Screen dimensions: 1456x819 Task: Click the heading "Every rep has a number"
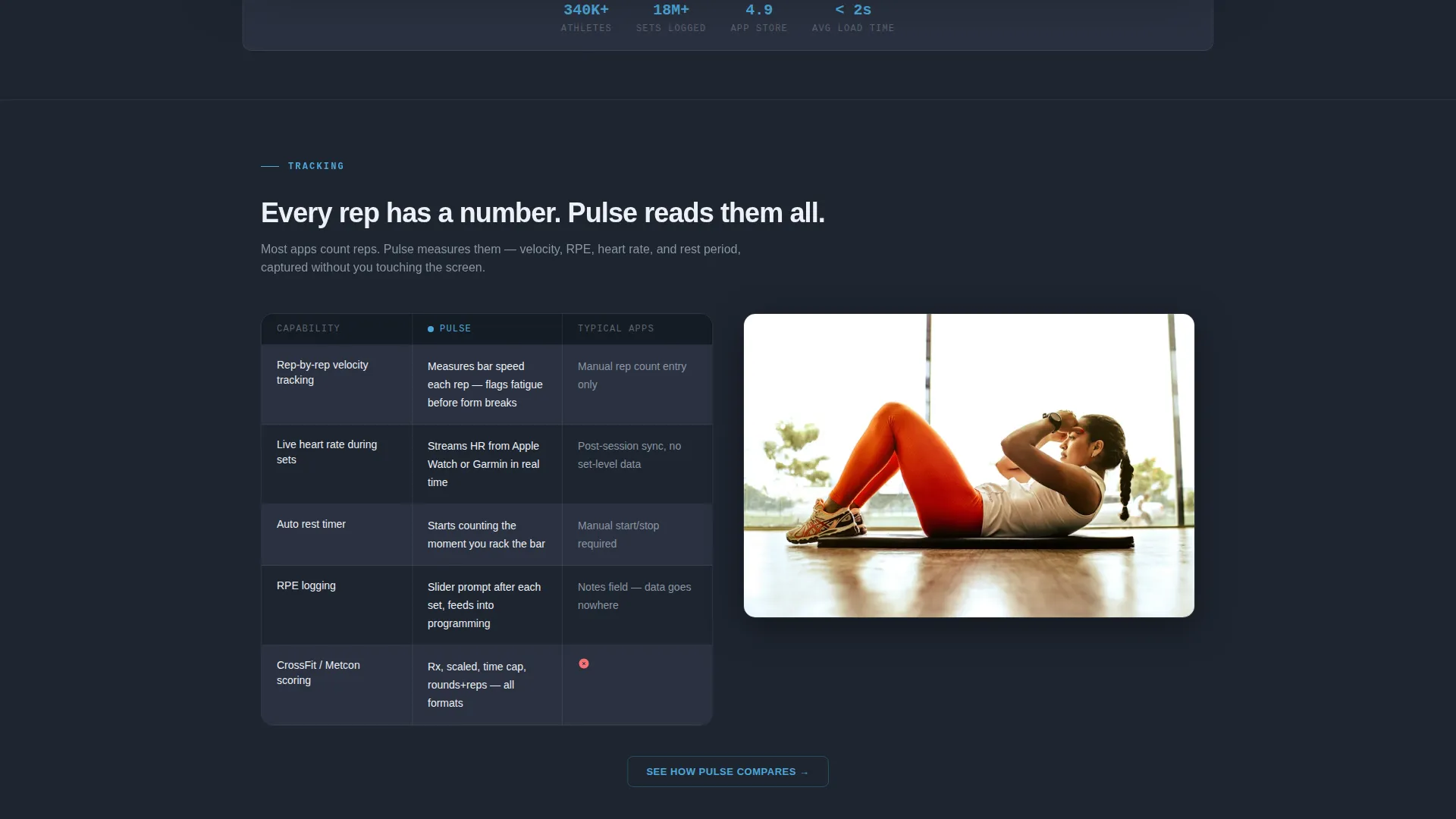click(x=543, y=213)
